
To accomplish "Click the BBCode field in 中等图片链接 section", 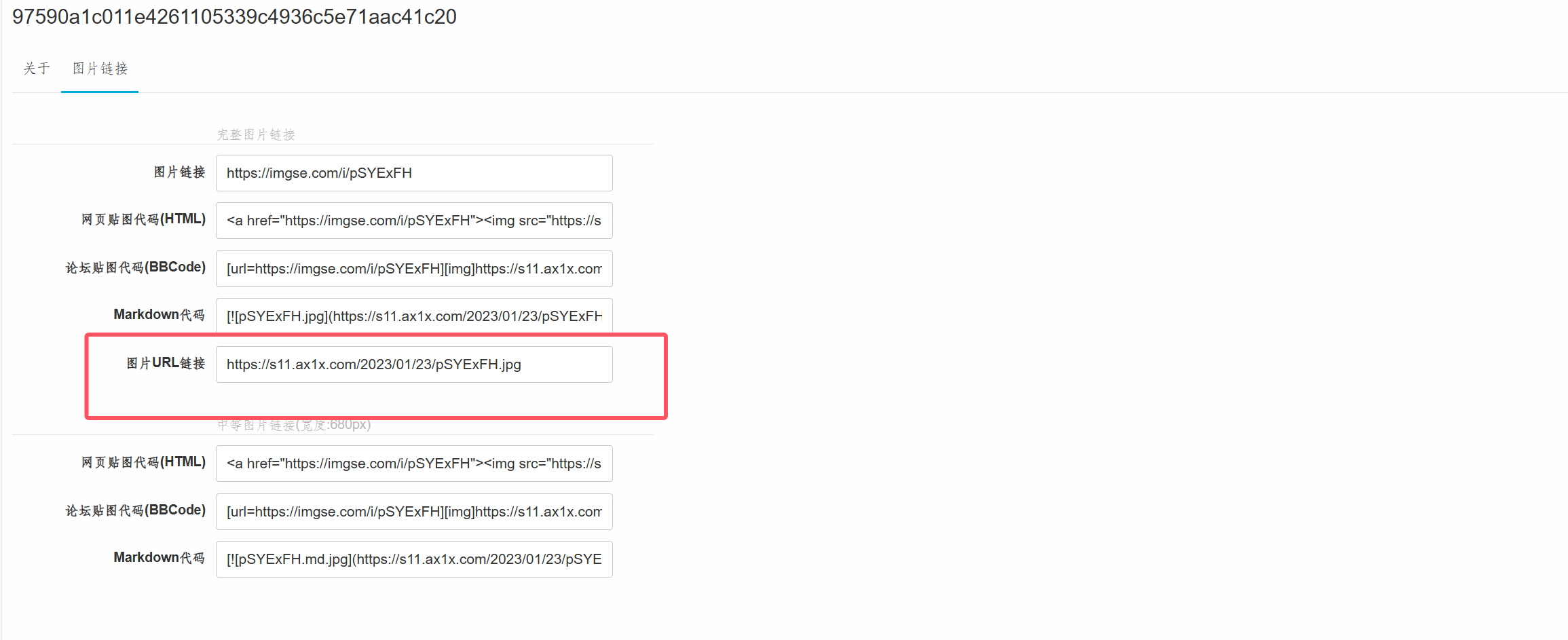I will click(x=413, y=512).
